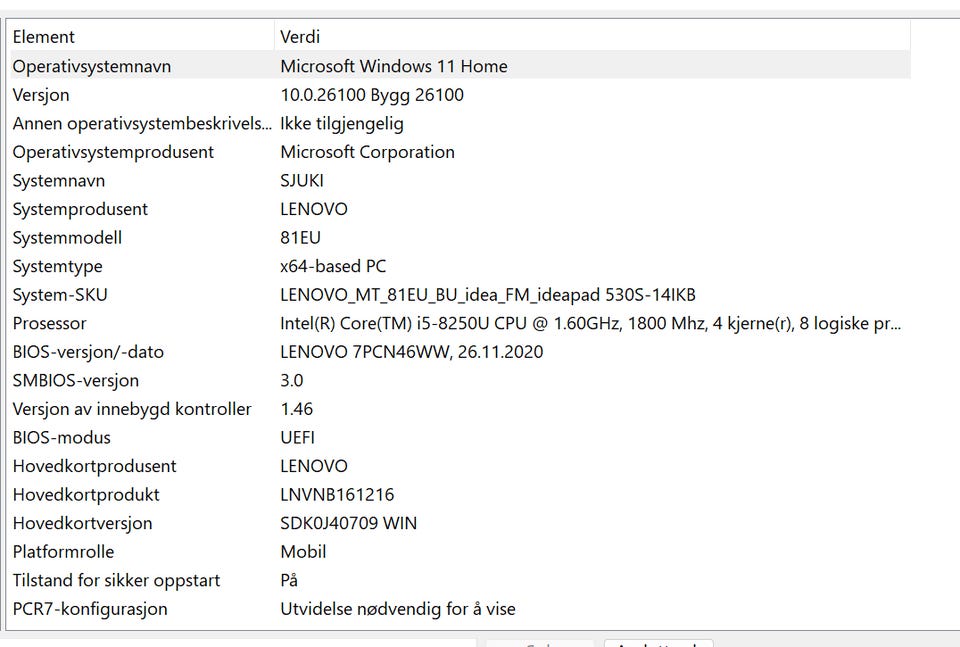Select the value x64-based PC

[333, 266]
